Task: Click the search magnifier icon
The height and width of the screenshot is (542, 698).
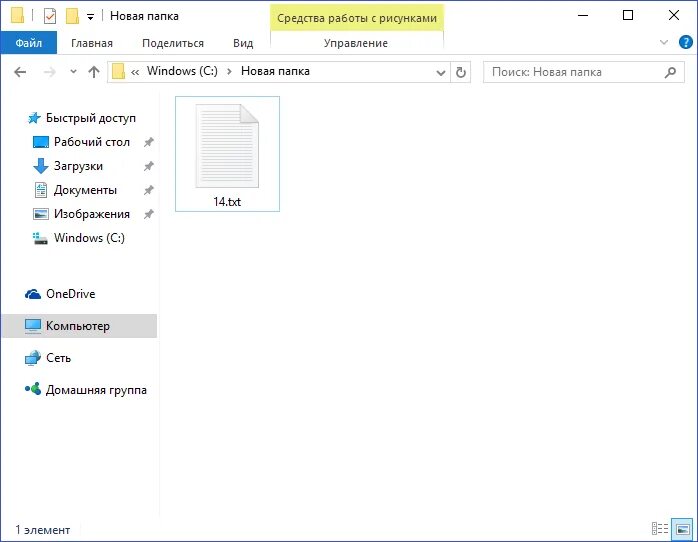Action: point(670,72)
